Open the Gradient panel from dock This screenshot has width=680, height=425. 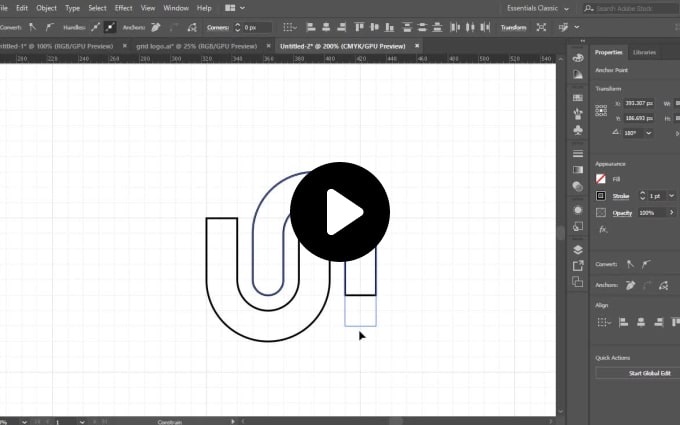578,170
